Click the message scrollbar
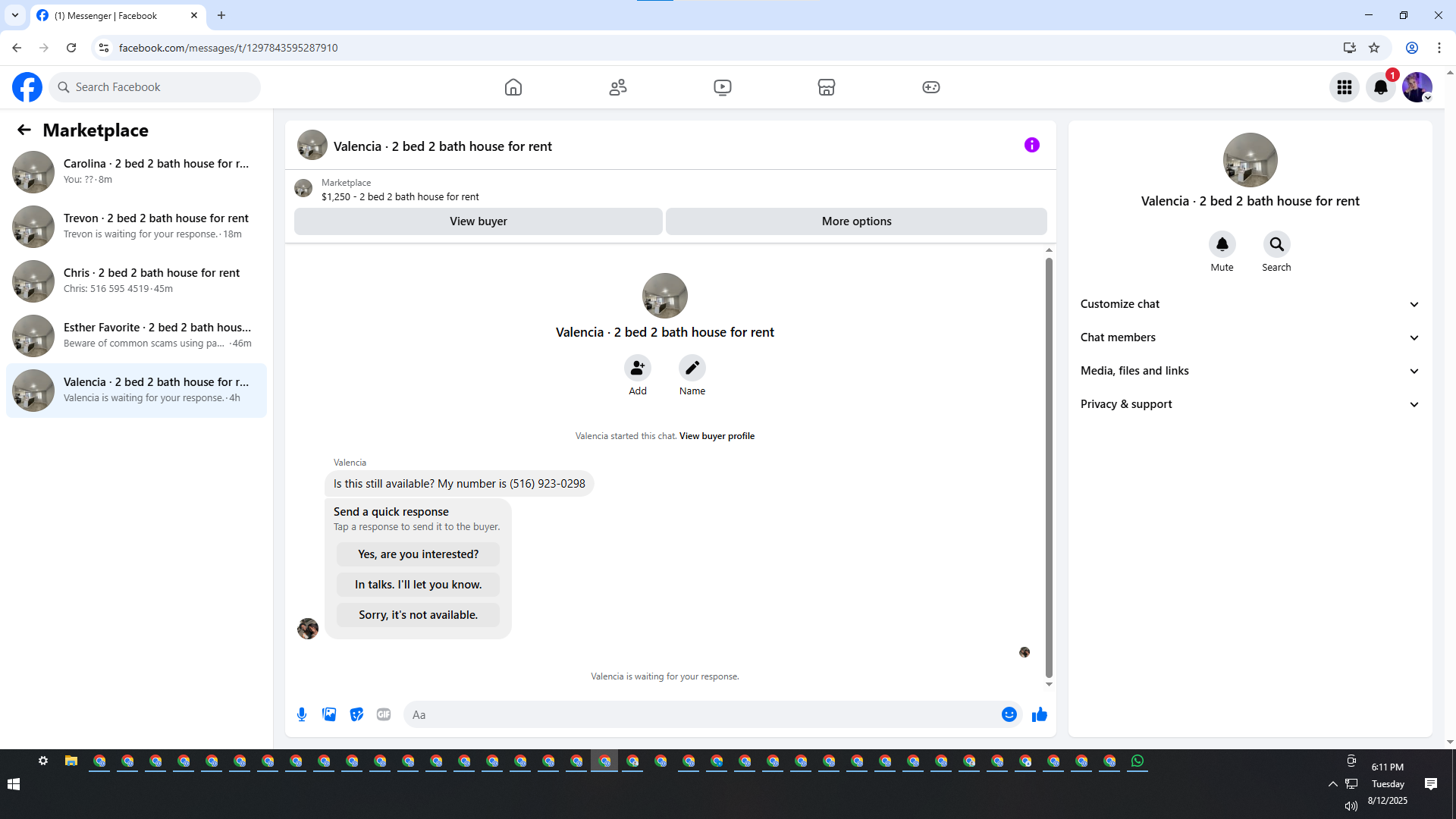The image size is (1456, 819). (x=1049, y=467)
